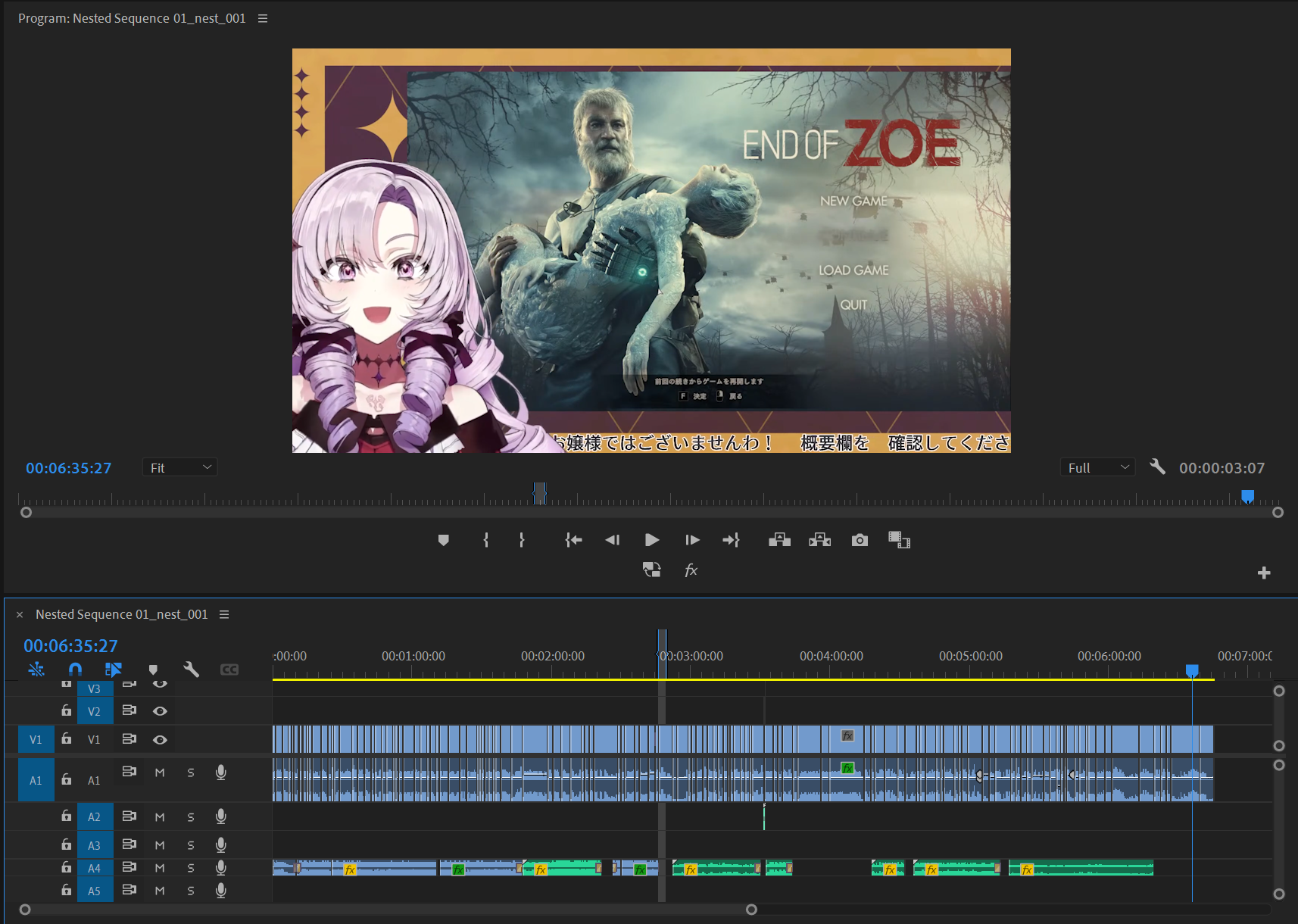Enable voice-over record on A1

(x=221, y=773)
